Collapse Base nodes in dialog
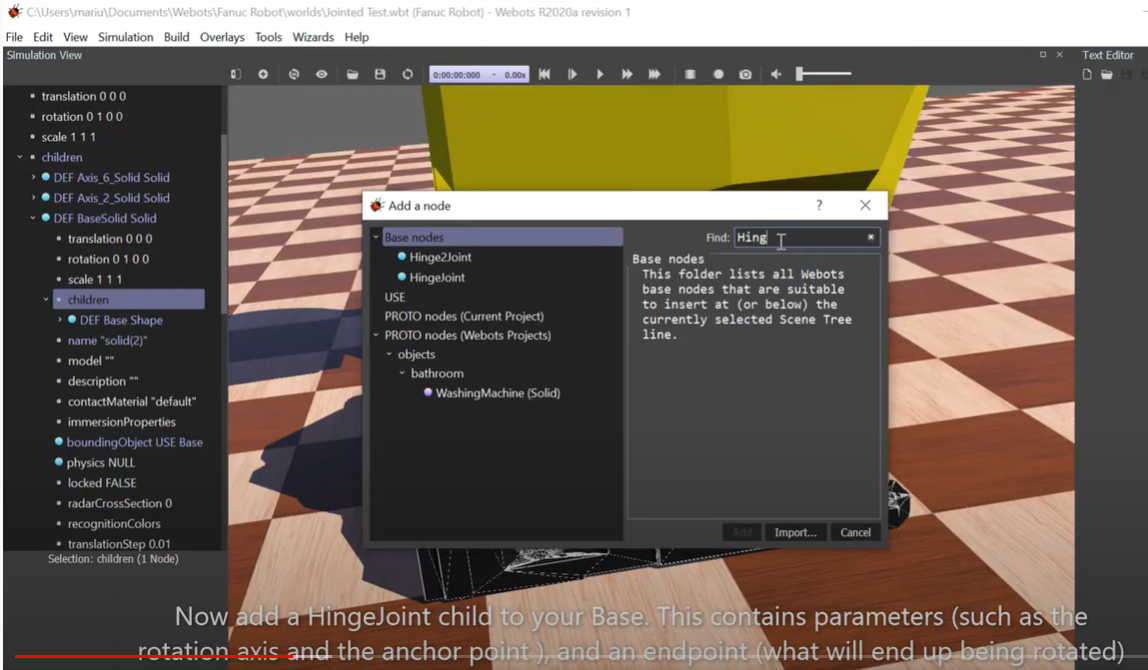1148x670 pixels. pyautogui.click(x=376, y=237)
